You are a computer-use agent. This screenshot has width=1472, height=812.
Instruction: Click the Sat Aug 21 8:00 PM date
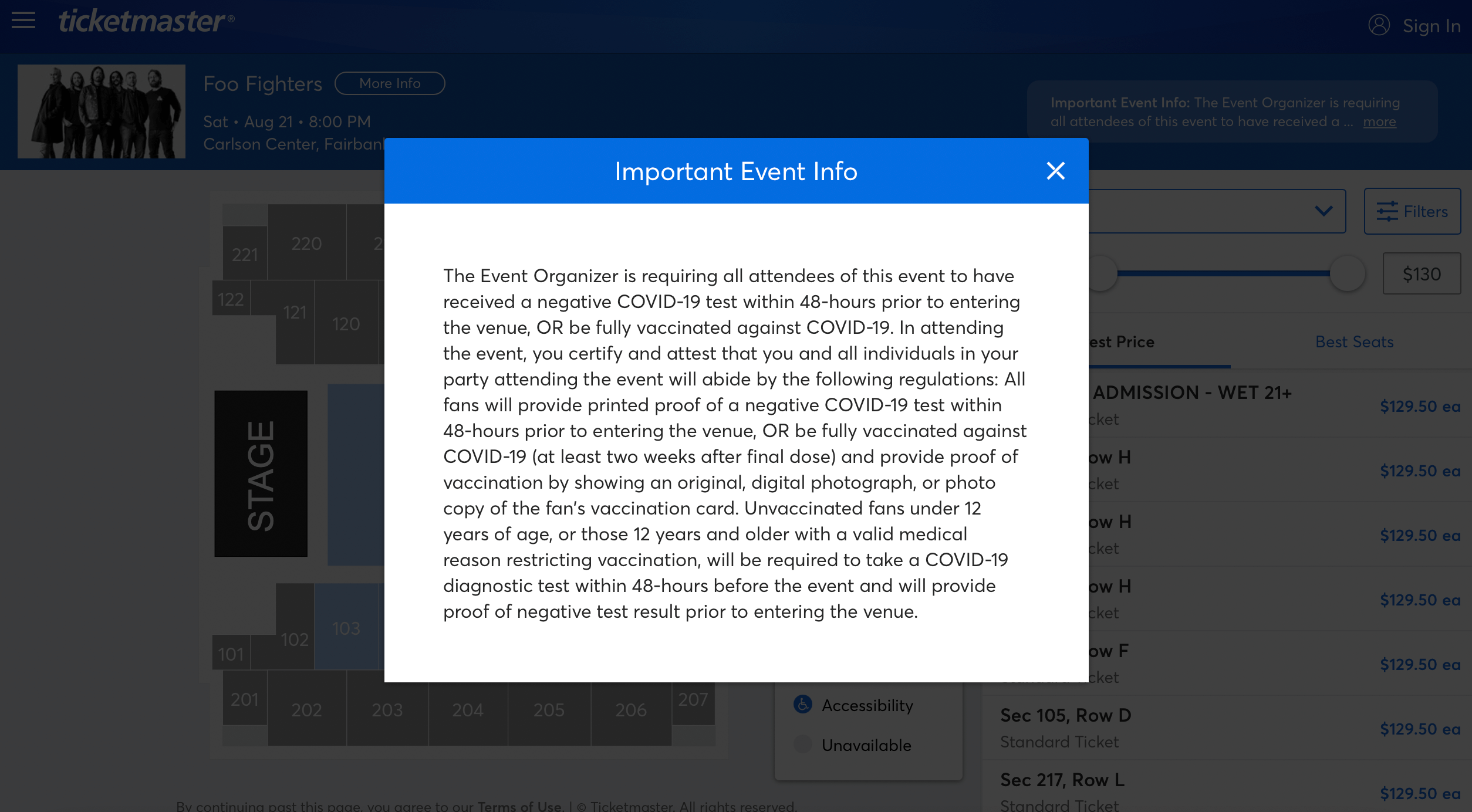pos(287,121)
